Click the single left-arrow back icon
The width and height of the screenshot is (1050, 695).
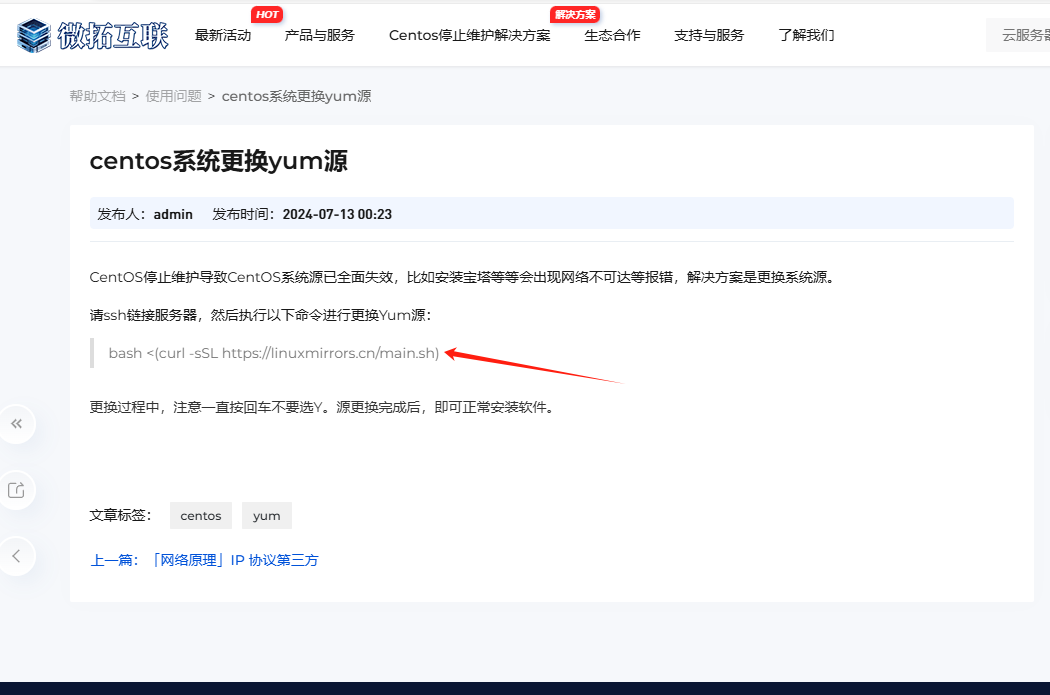click(x=16, y=556)
